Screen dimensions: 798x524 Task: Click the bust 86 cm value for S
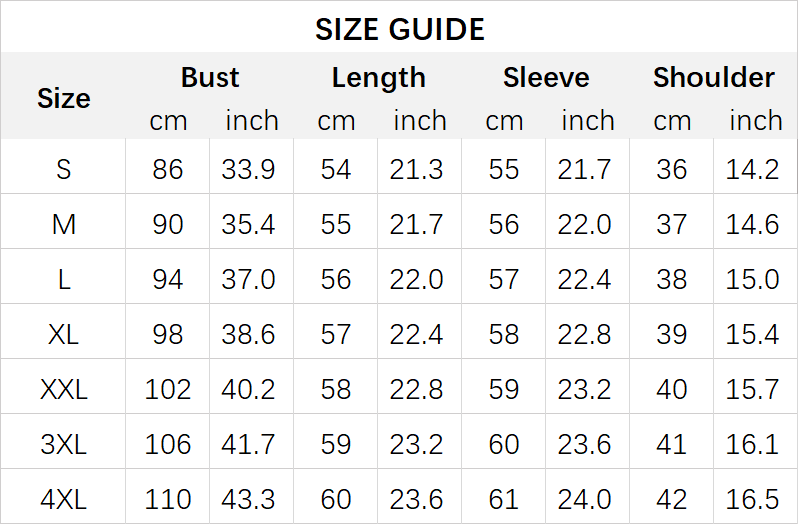168,169
